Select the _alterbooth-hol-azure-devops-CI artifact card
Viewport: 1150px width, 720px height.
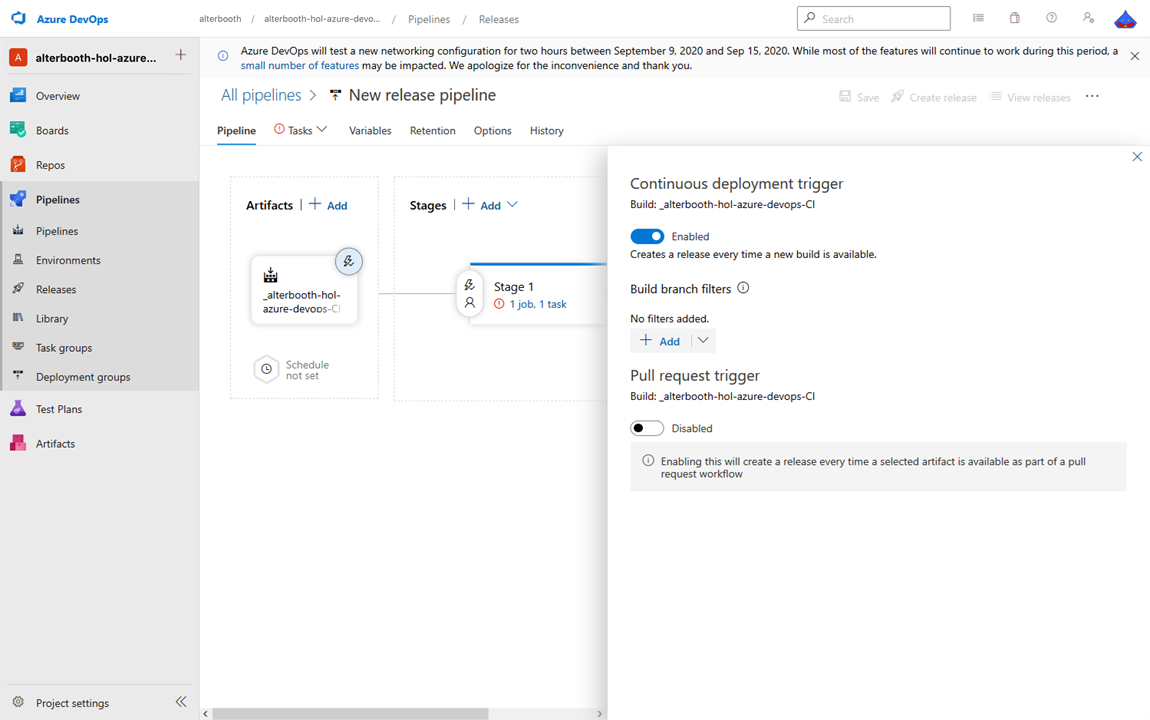coord(304,290)
